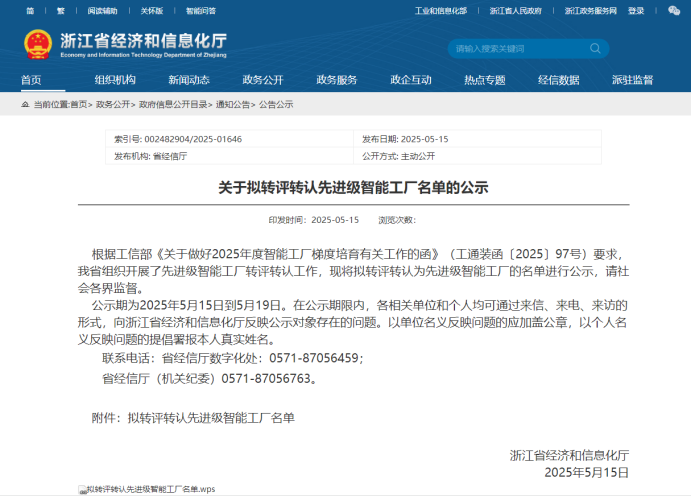
Task: Open 浙江政务服务网 link
Action: pos(590,11)
